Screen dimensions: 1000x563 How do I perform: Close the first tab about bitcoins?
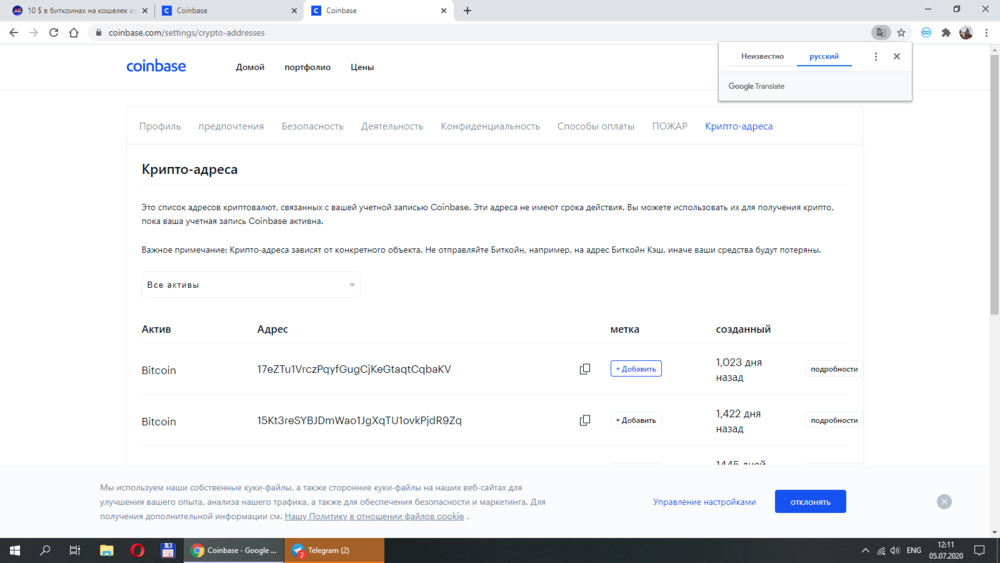coord(145,11)
